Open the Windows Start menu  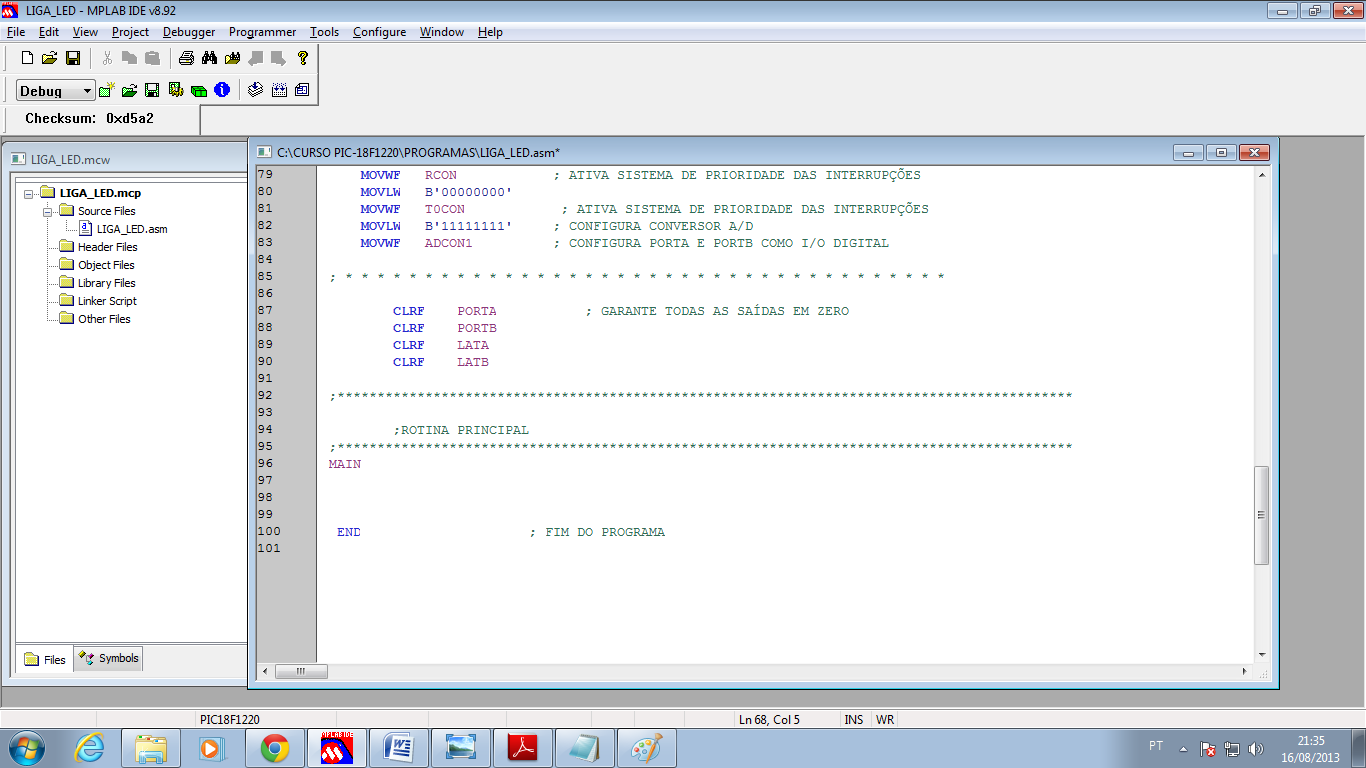[x=26, y=747]
